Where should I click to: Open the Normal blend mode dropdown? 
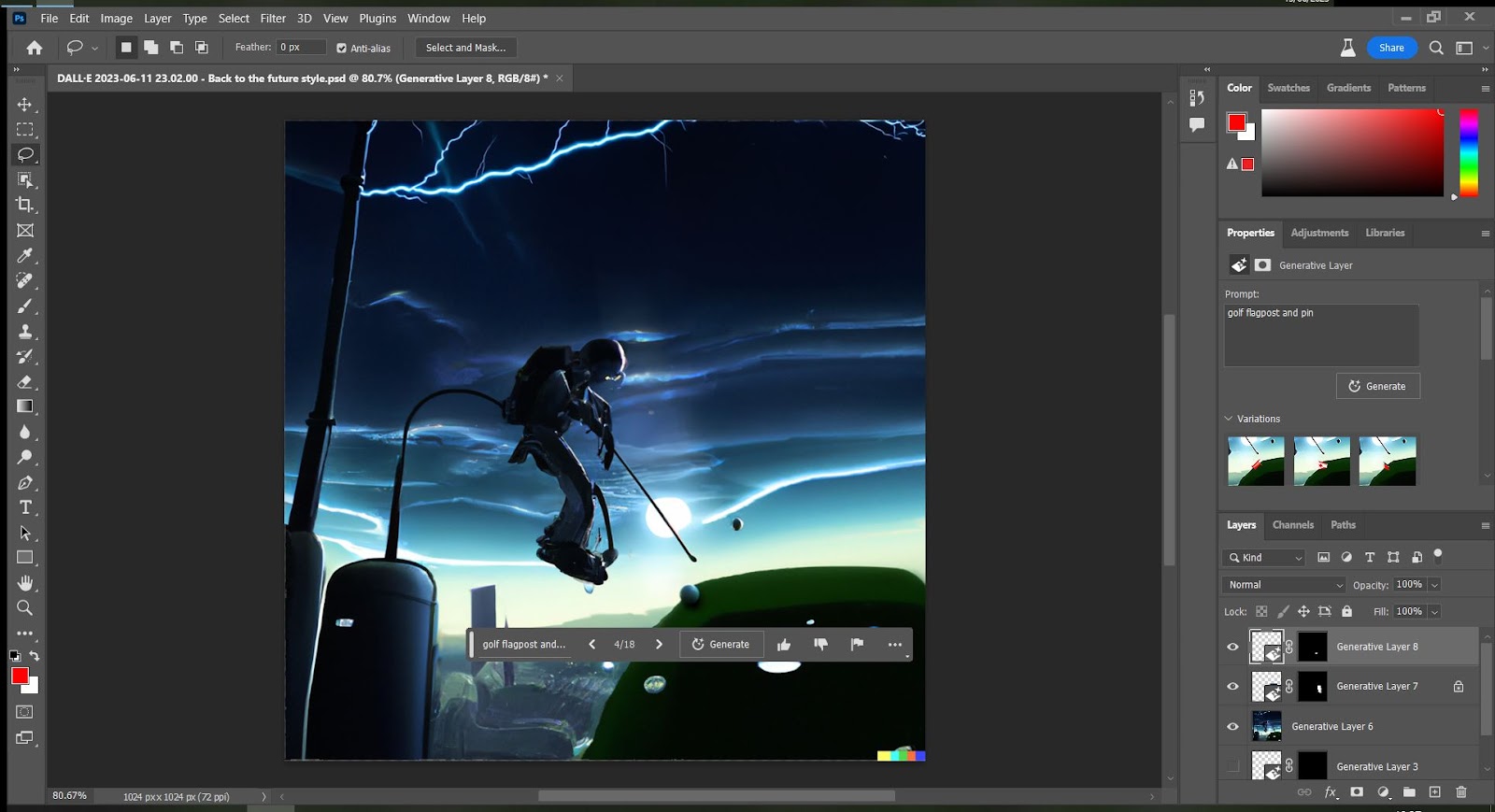[1283, 585]
